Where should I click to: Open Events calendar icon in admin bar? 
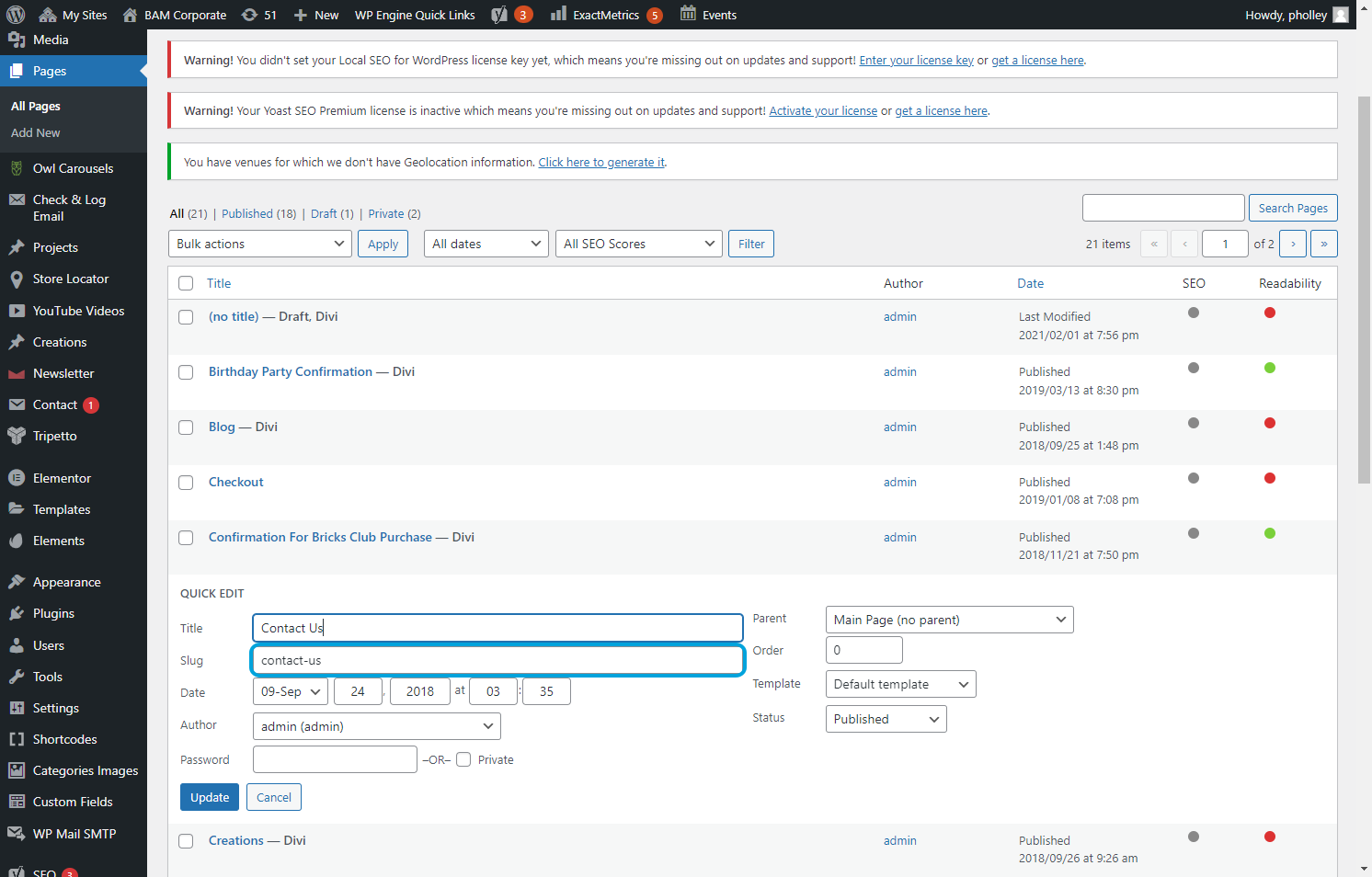[688, 14]
